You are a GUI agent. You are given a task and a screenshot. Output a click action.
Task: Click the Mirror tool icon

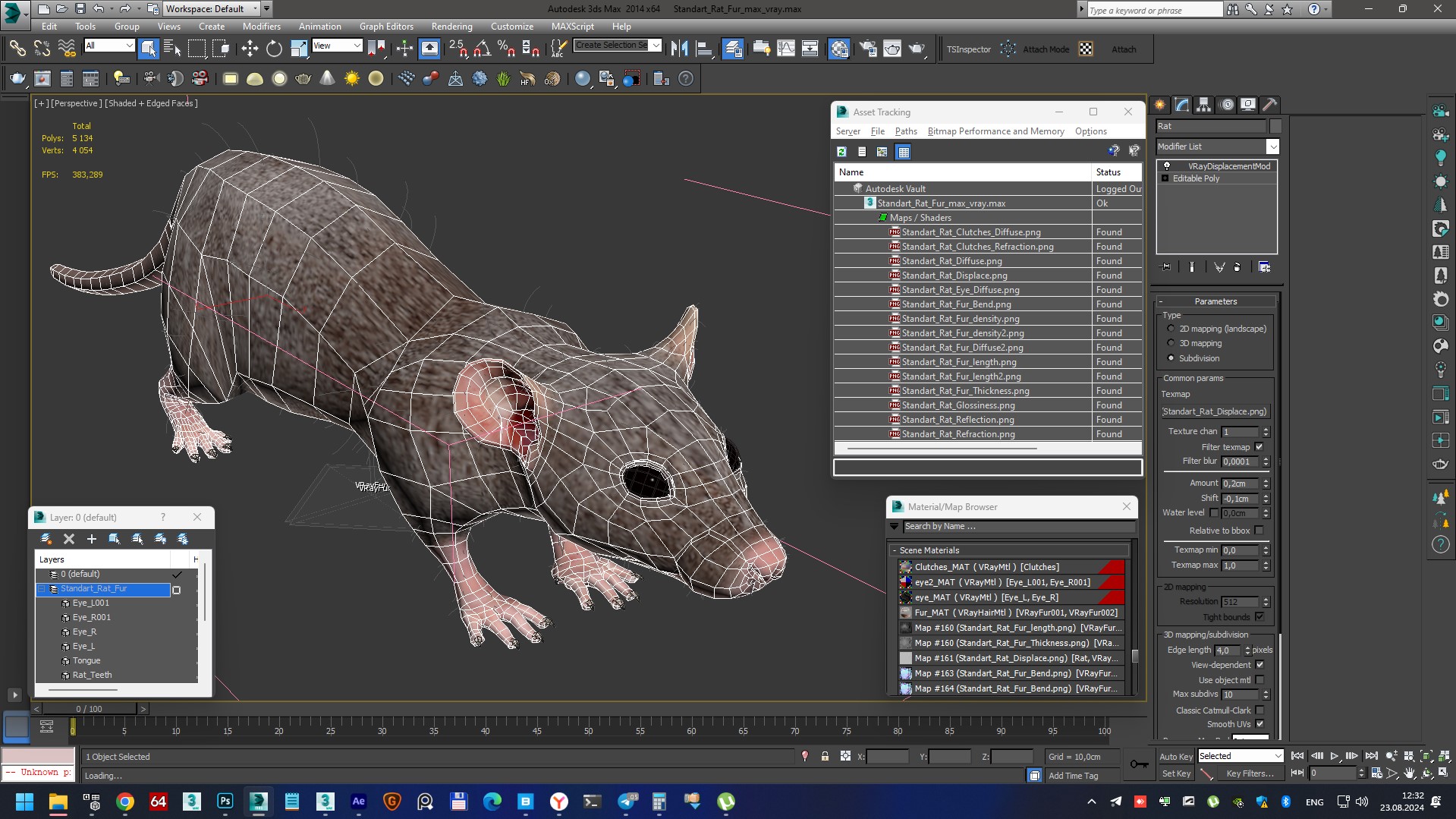(680, 49)
